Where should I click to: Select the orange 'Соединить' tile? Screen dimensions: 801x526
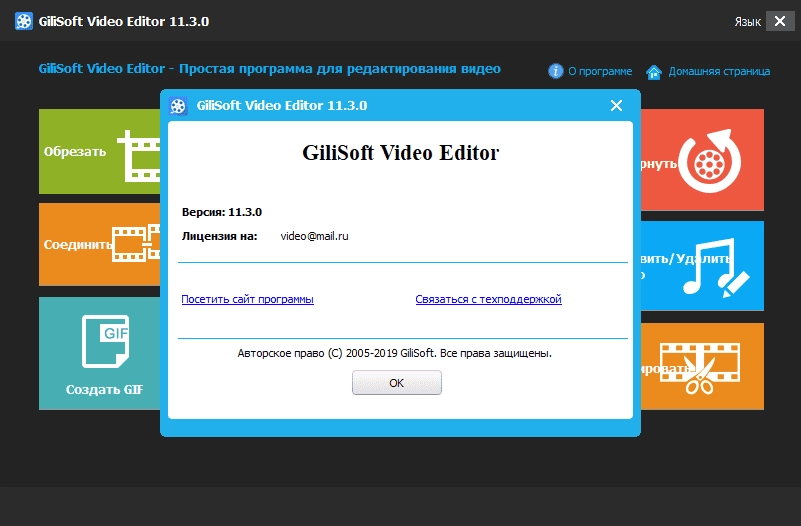click(x=100, y=244)
